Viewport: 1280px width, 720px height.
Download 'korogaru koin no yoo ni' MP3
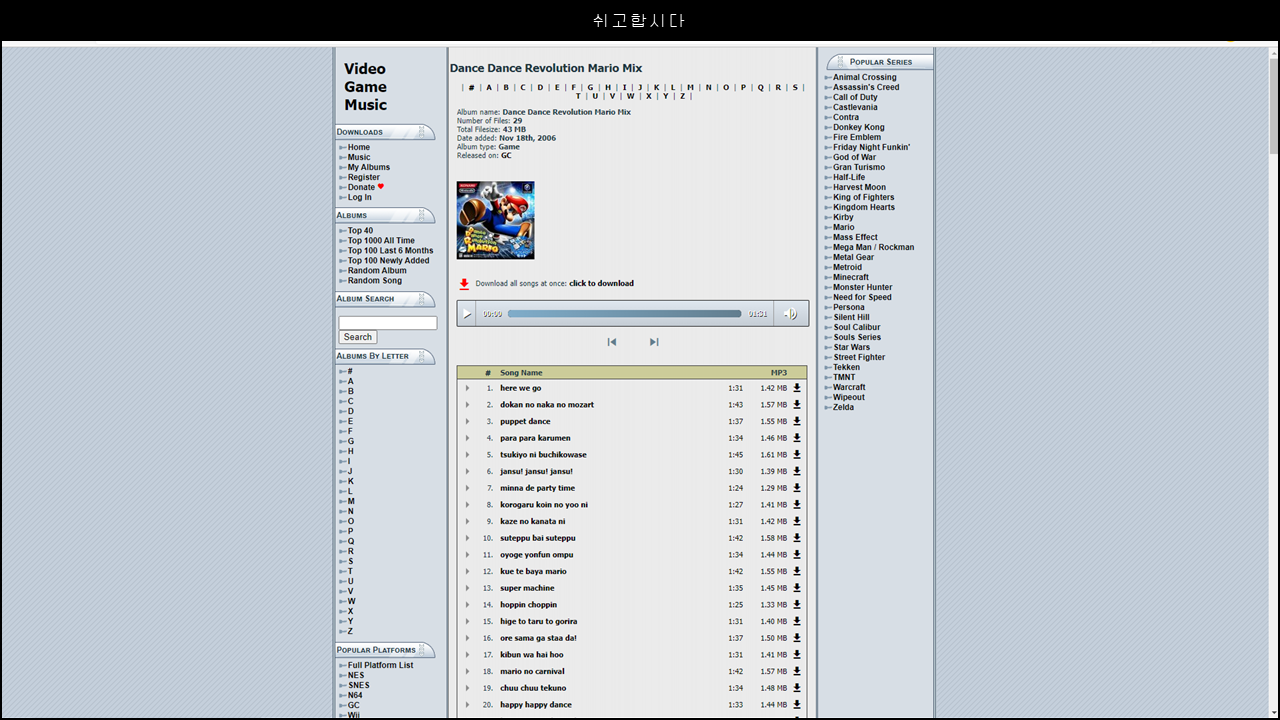click(x=797, y=505)
